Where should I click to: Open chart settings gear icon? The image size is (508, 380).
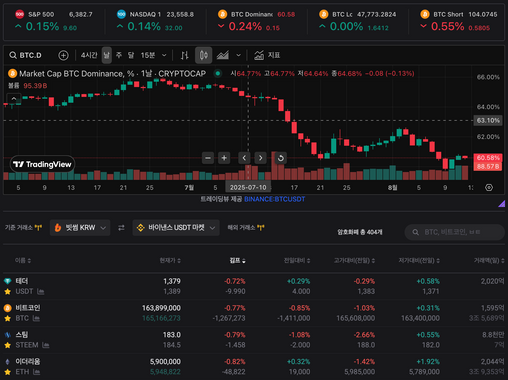point(489,188)
